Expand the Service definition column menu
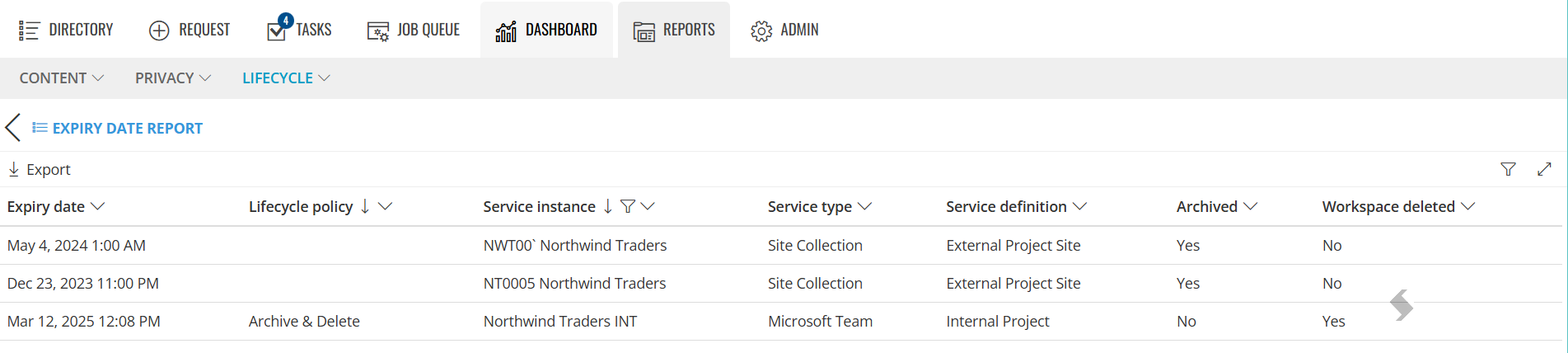 [x=1079, y=206]
